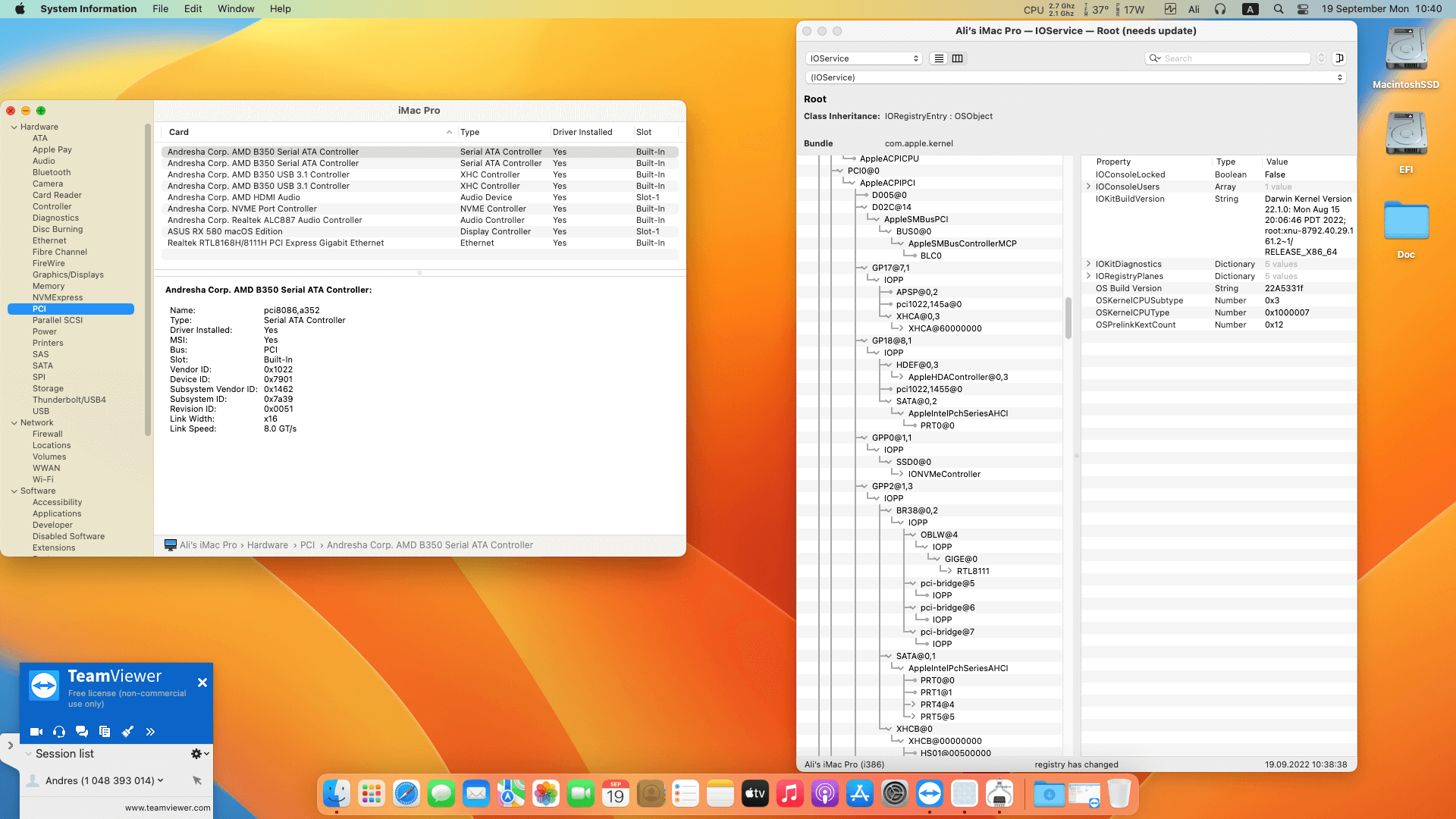Click the Spotlight search icon in menu bar
Image resolution: width=1456 pixels, height=819 pixels.
[1279, 9]
